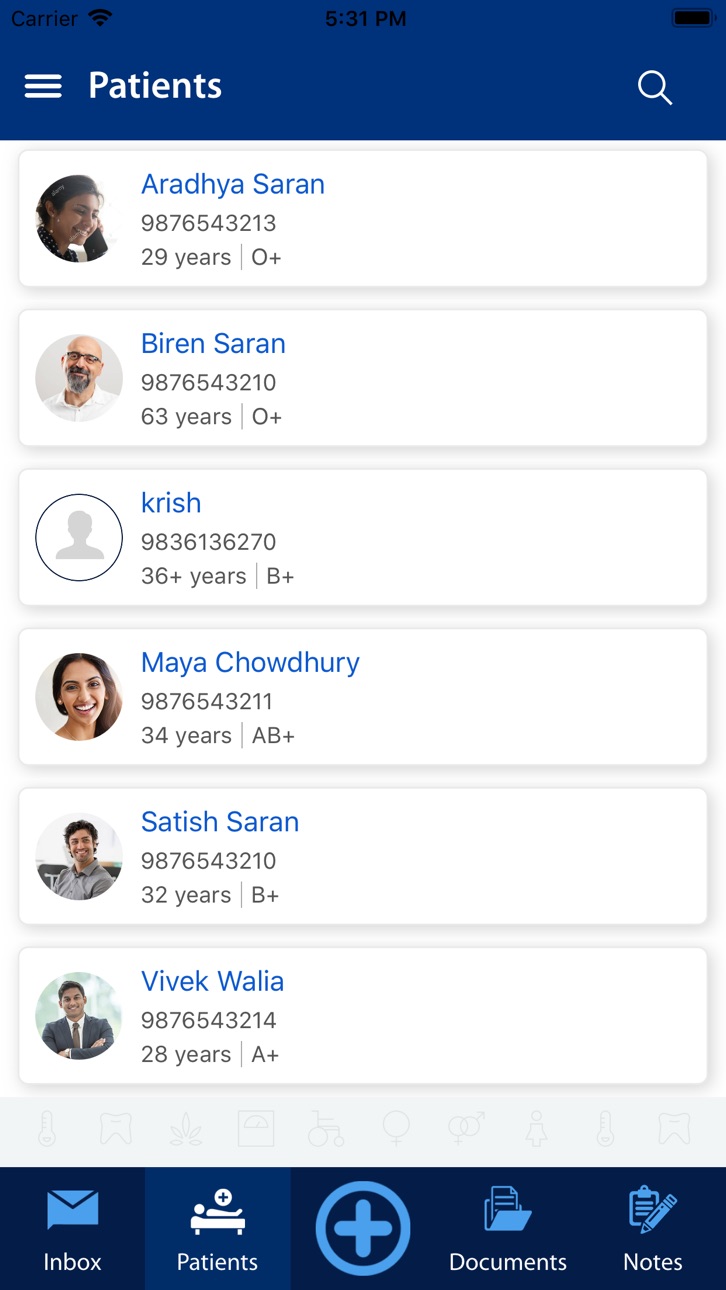This screenshot has height=1290, width=726.
Task: Open Vivek Walia's profile photo
Action: 79,1016
